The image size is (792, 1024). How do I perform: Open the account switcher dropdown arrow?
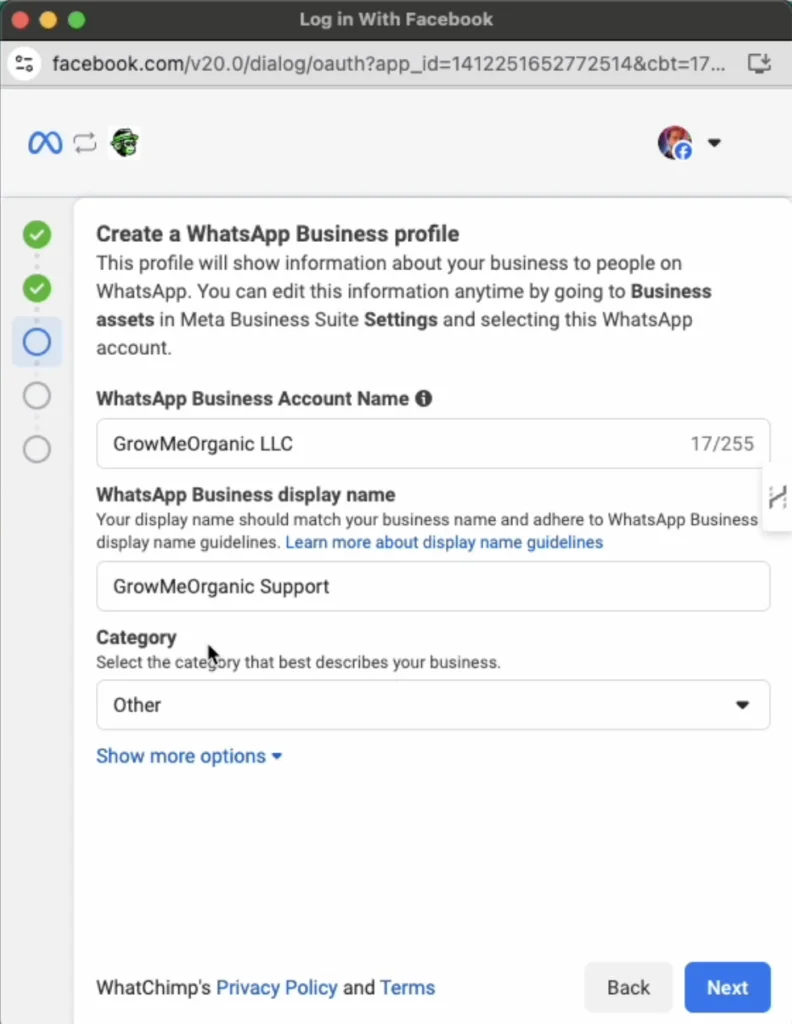click(714, 142)
